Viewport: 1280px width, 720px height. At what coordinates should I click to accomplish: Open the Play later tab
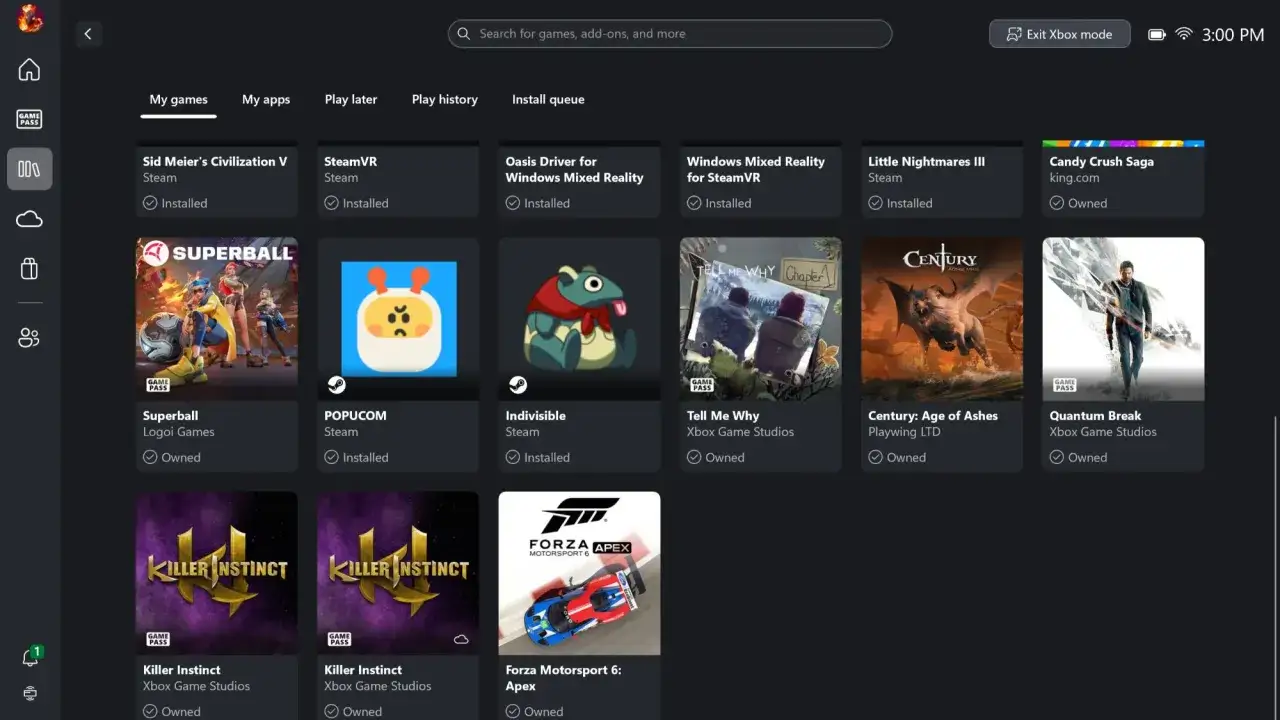coord(351,100)
